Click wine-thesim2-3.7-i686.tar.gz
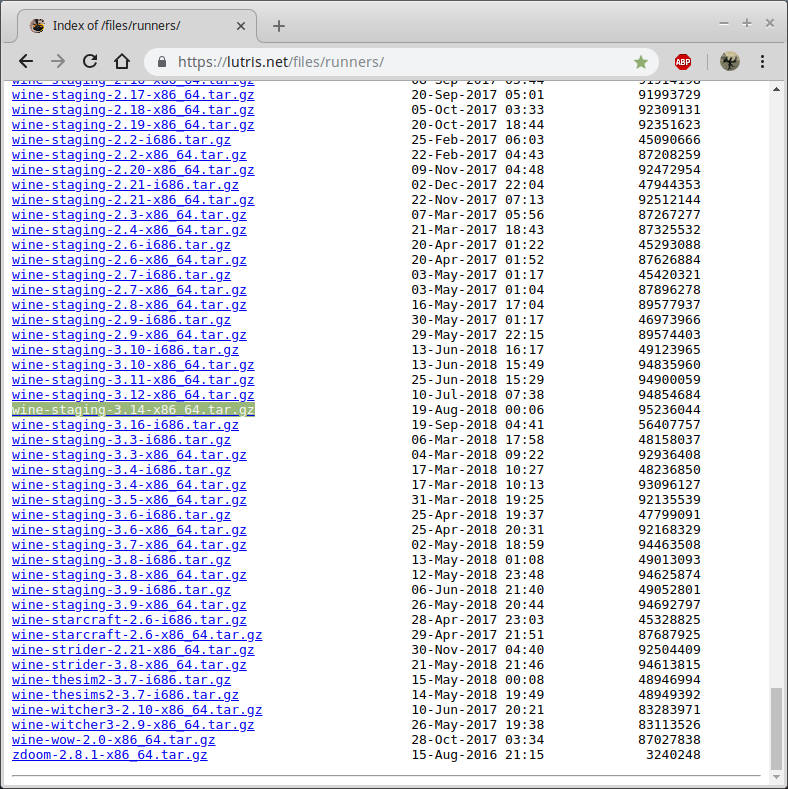The height and width of the screenshot is (789, 788). point(121,680)
